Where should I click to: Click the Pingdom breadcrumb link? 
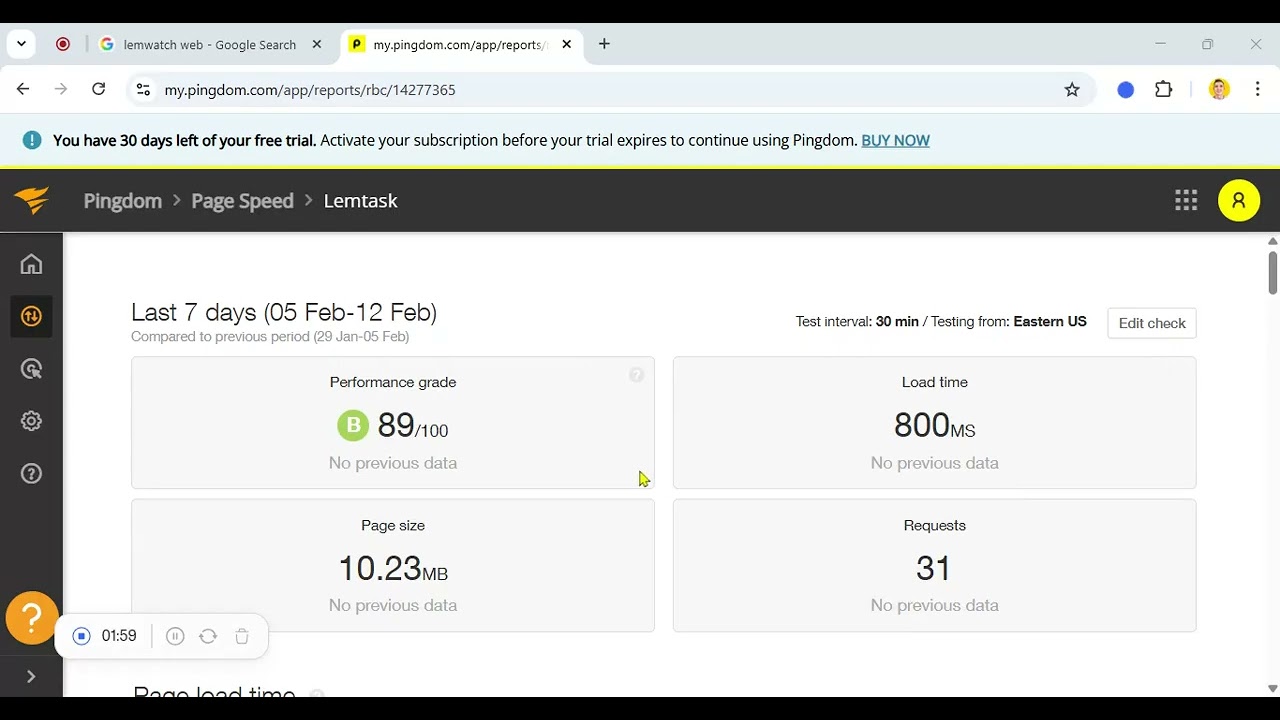(123, 201)
